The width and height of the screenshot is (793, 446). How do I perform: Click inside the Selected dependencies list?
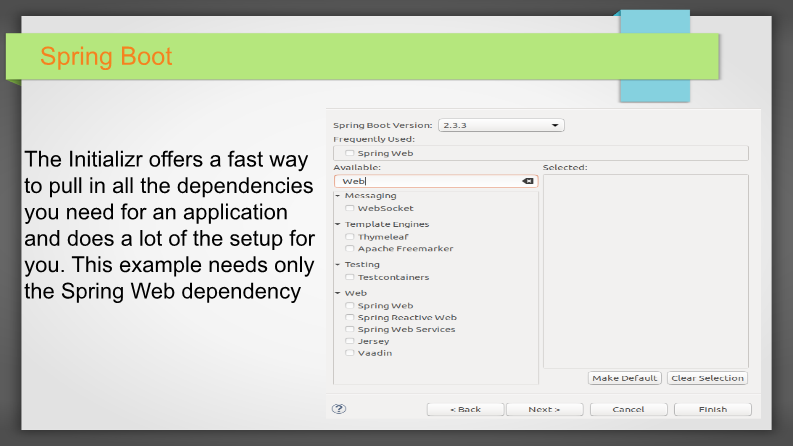646,272
